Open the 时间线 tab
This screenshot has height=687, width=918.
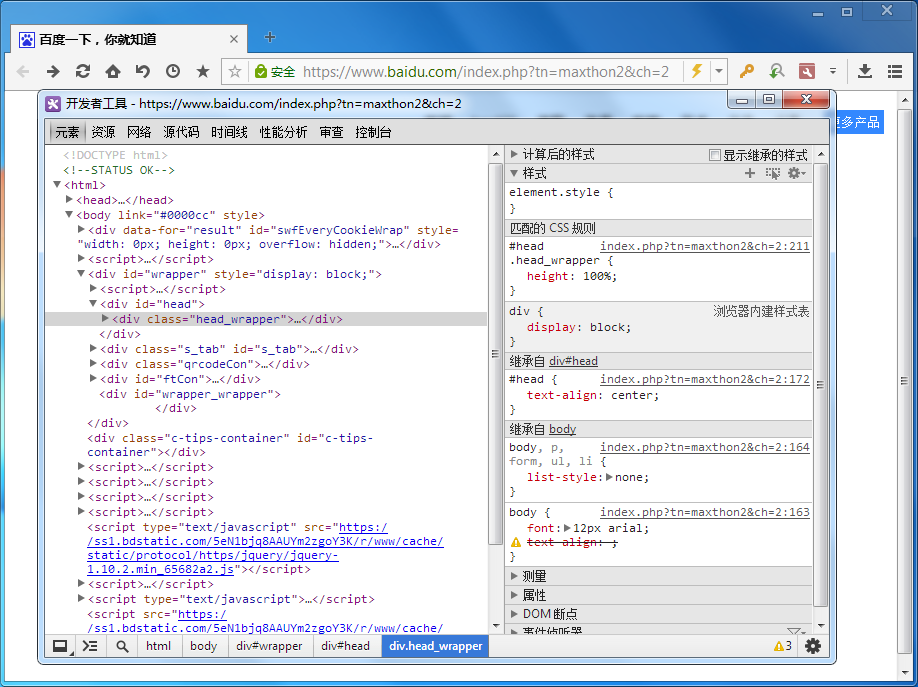pos(230,132)
